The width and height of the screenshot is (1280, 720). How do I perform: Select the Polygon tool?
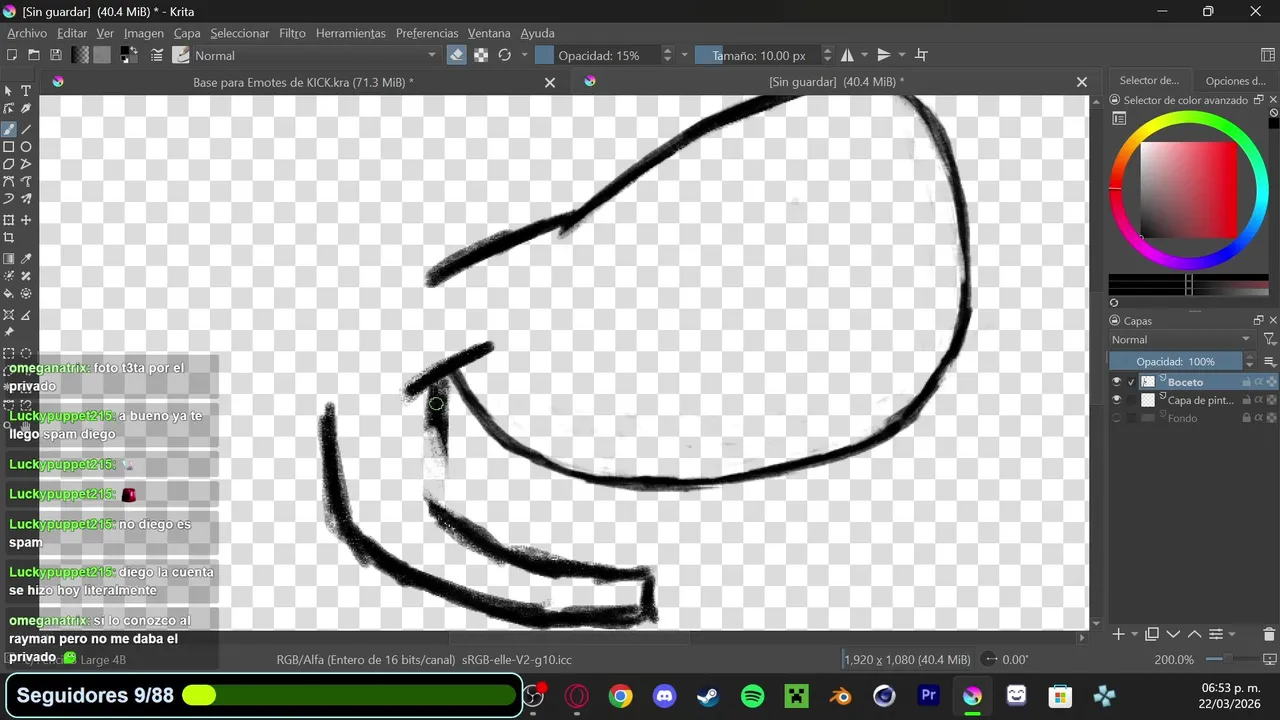(x=9, y=164)
